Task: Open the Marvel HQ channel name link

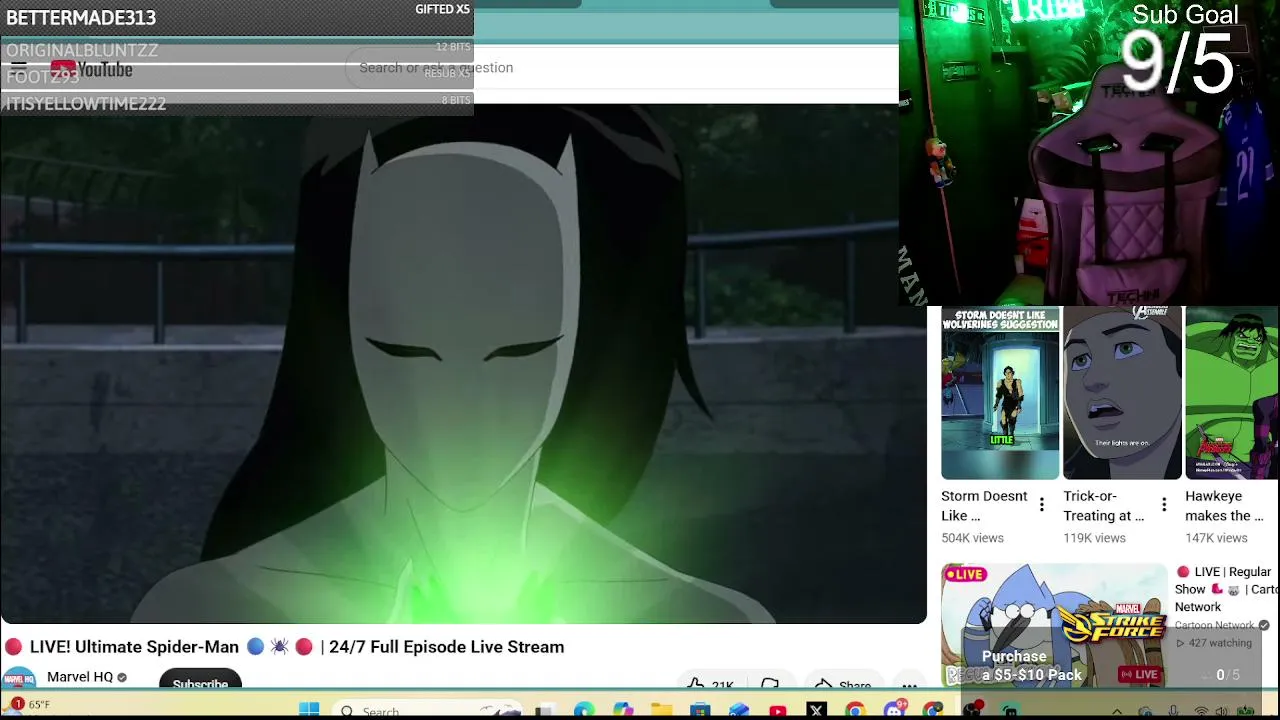Action: 80,677
